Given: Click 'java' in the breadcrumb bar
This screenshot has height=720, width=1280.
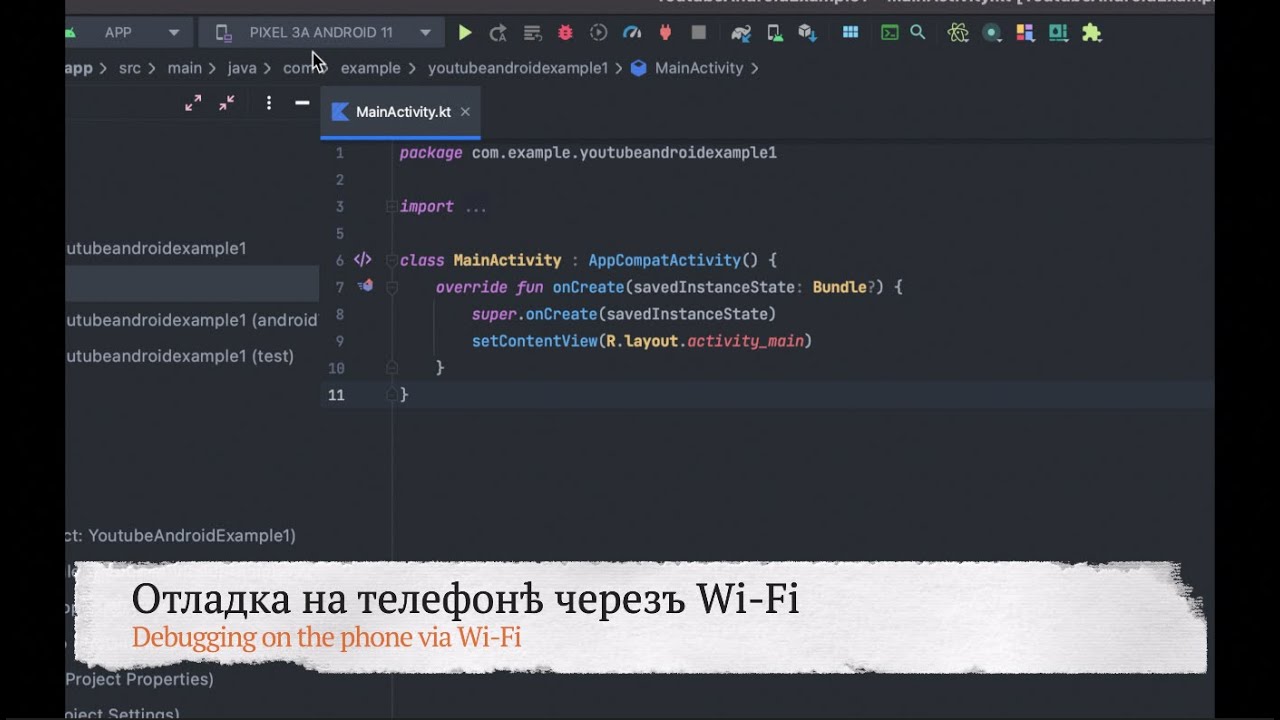Looking at the screenshot, I should pos(242,68).
